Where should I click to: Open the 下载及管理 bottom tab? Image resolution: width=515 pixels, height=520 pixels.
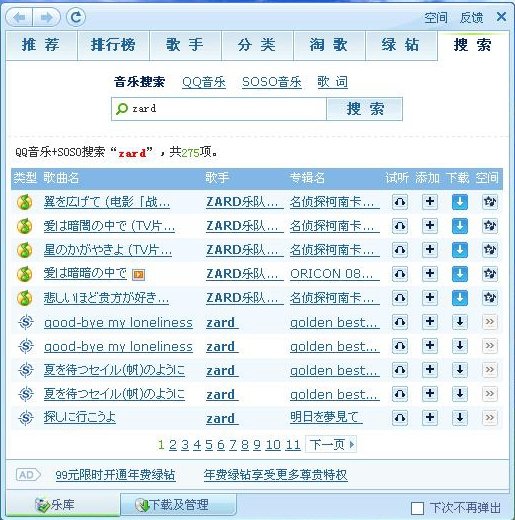178,505
